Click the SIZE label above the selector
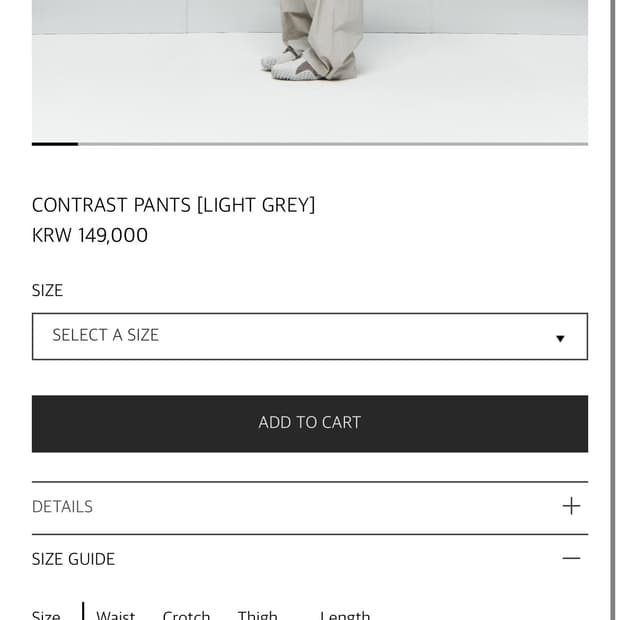 coord(47,291)
